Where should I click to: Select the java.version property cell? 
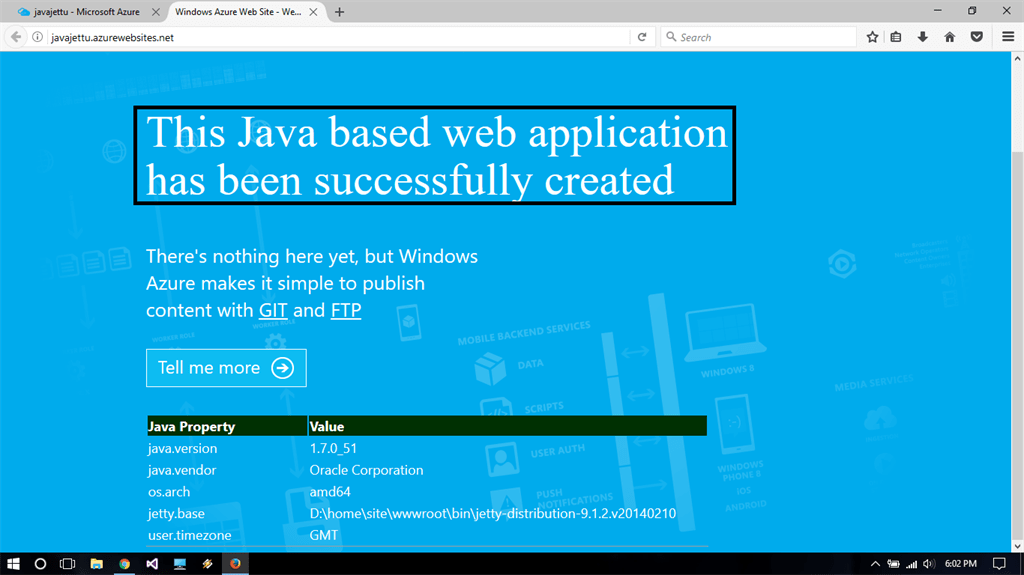coord(182,448)
